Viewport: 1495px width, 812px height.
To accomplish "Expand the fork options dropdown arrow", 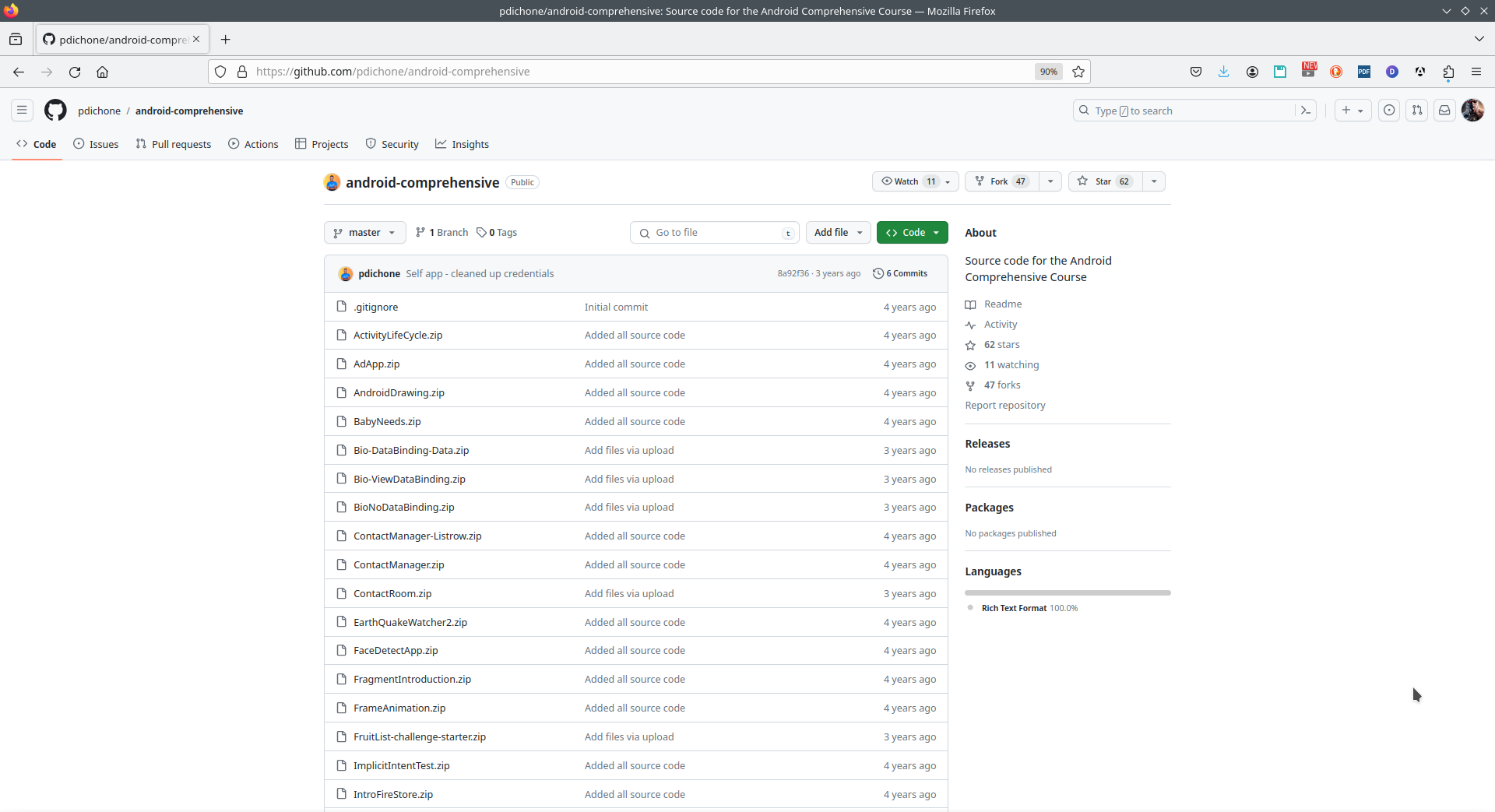I will click(1050, 181).
